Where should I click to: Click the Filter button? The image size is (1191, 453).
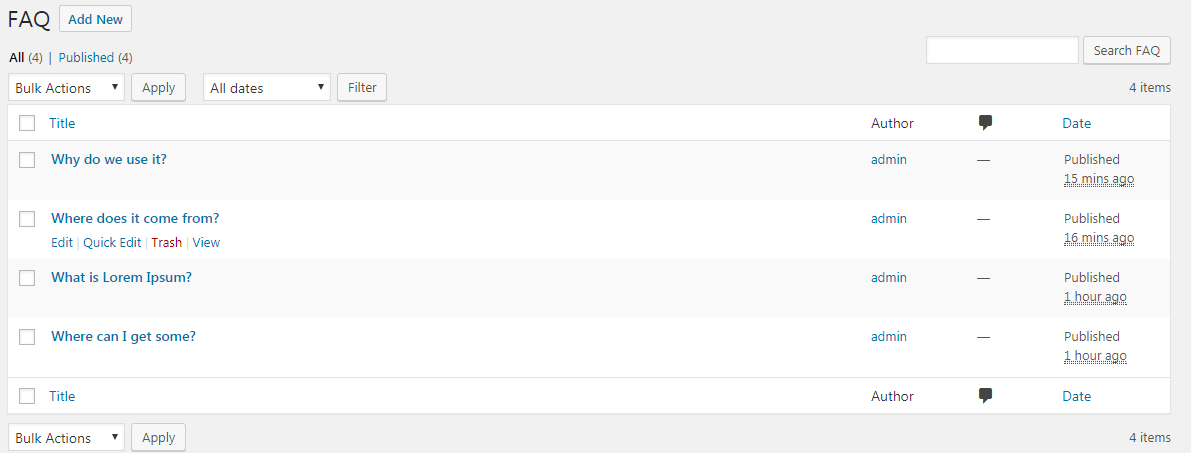pyautogui.click(x=362, y=87)
